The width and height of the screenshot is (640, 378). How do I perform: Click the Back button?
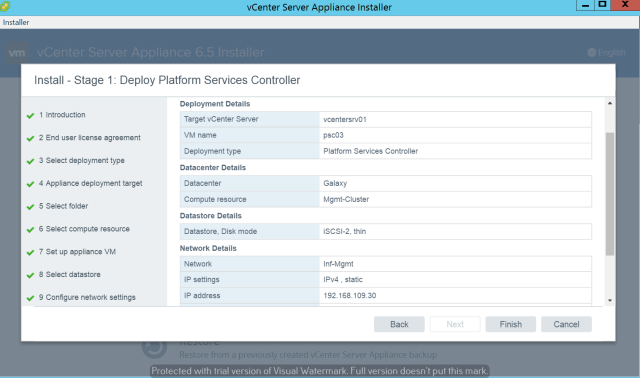pos(399,324)
